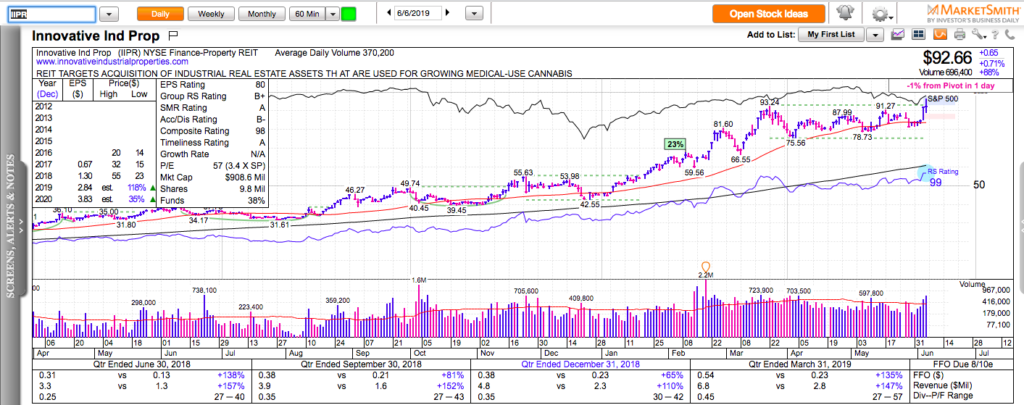Viewport: 1024px width, 405px height.
Task: Open the settings gear menu
Action: coord(882,13)
